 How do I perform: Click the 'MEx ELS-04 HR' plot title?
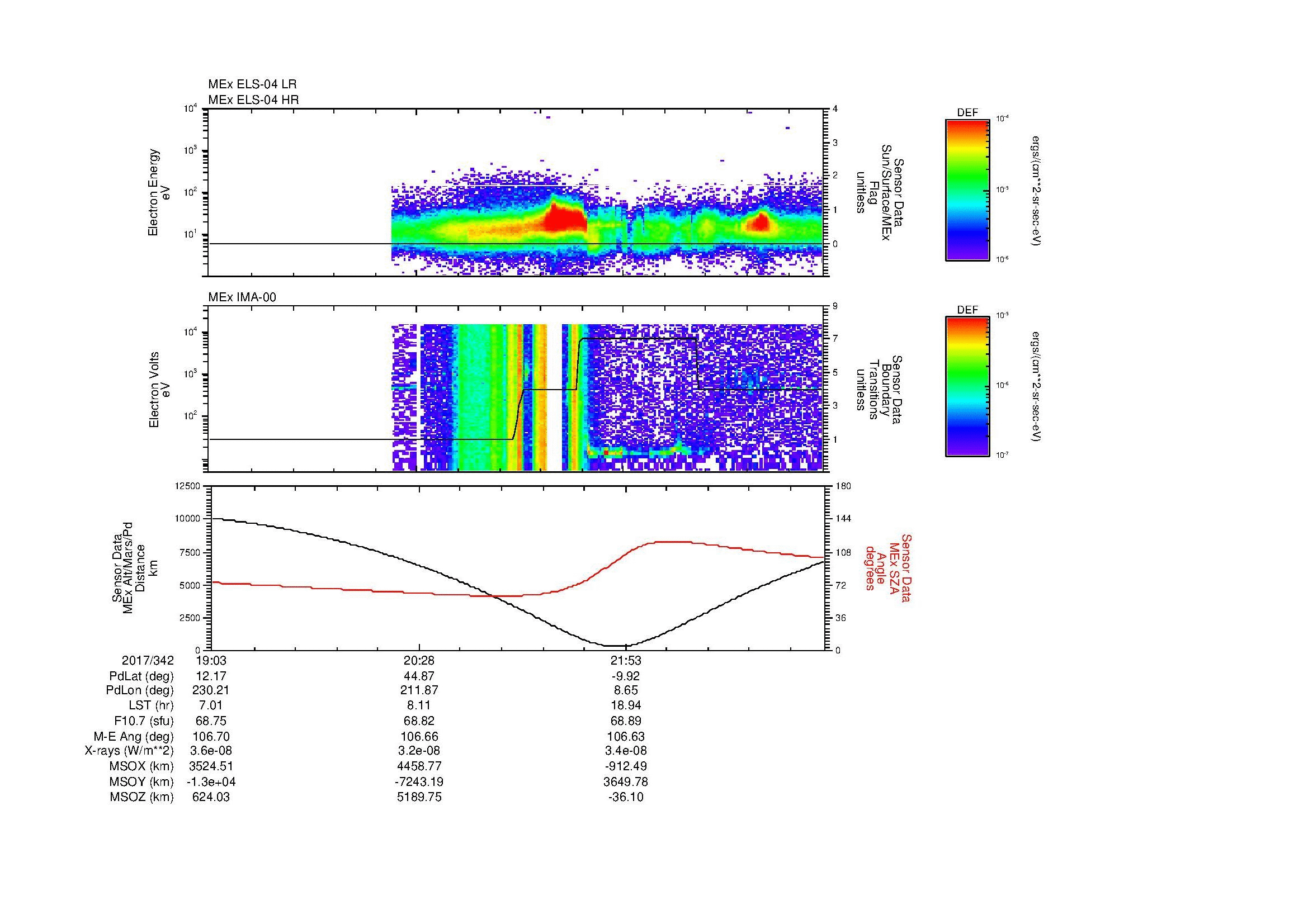pyautogui.click(x=253, y=99)
